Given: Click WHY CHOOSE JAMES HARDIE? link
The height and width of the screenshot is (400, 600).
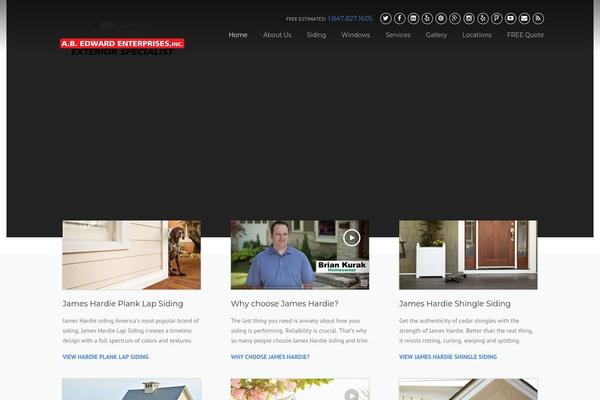Looking at the screenshot, I should pyautogui.click(x=270, y=357).
